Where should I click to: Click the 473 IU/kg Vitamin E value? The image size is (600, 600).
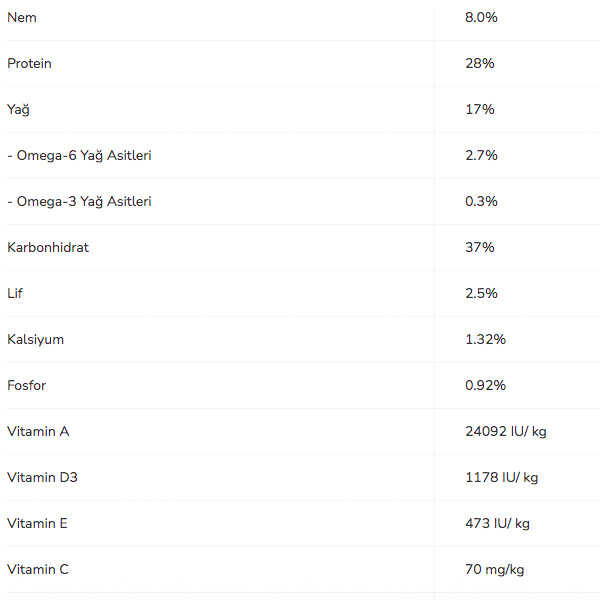coord(497,524)
